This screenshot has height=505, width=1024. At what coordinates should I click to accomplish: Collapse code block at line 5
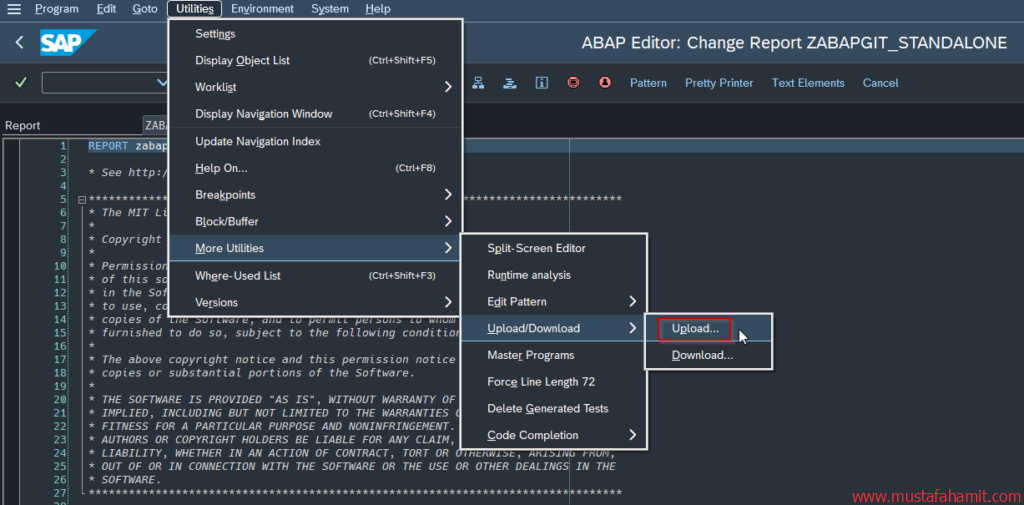[81, 200]
